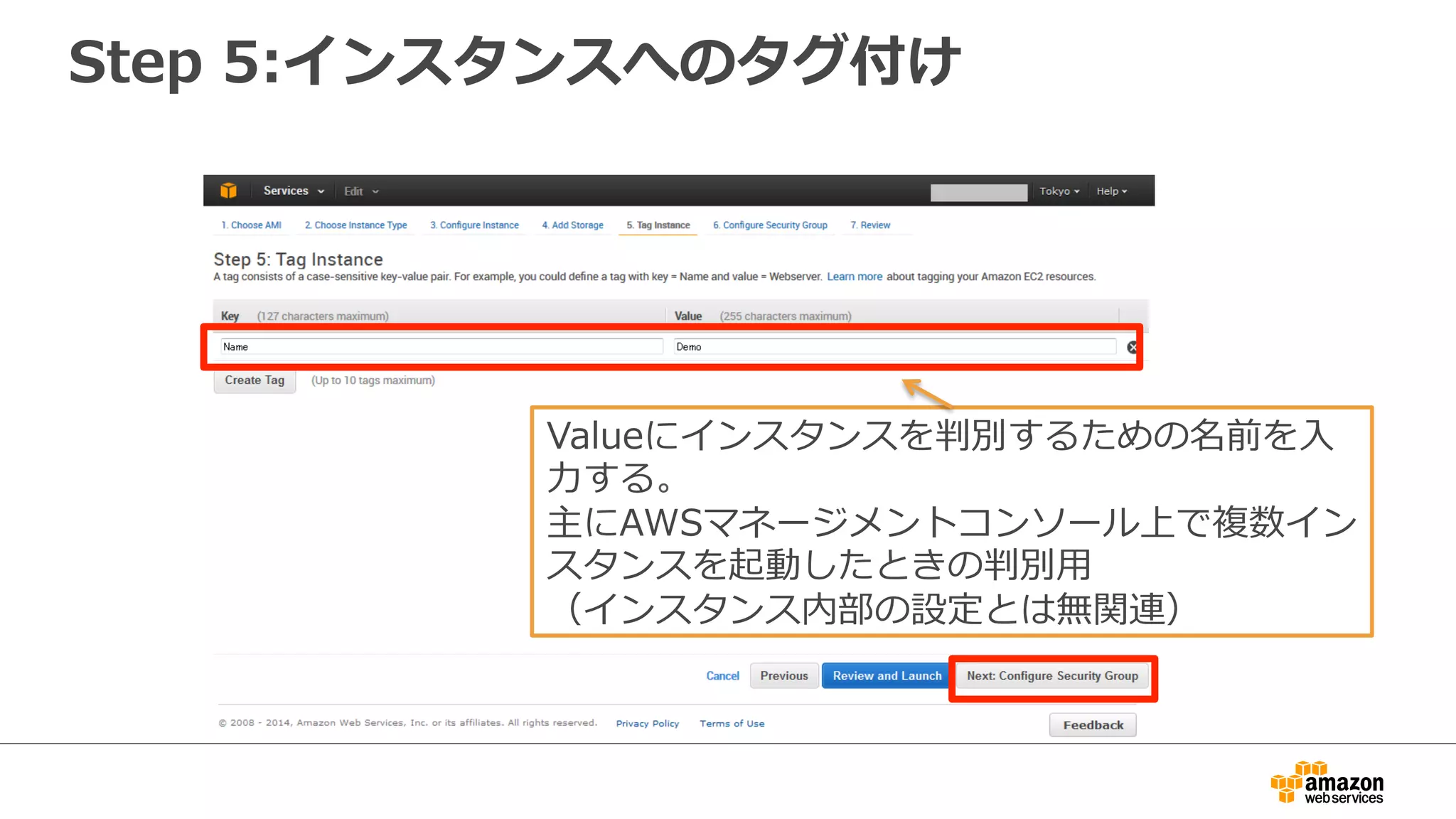Remove the Name tag with the X icon
This screenshot has width=1456, height=819.
point(1133,347)
